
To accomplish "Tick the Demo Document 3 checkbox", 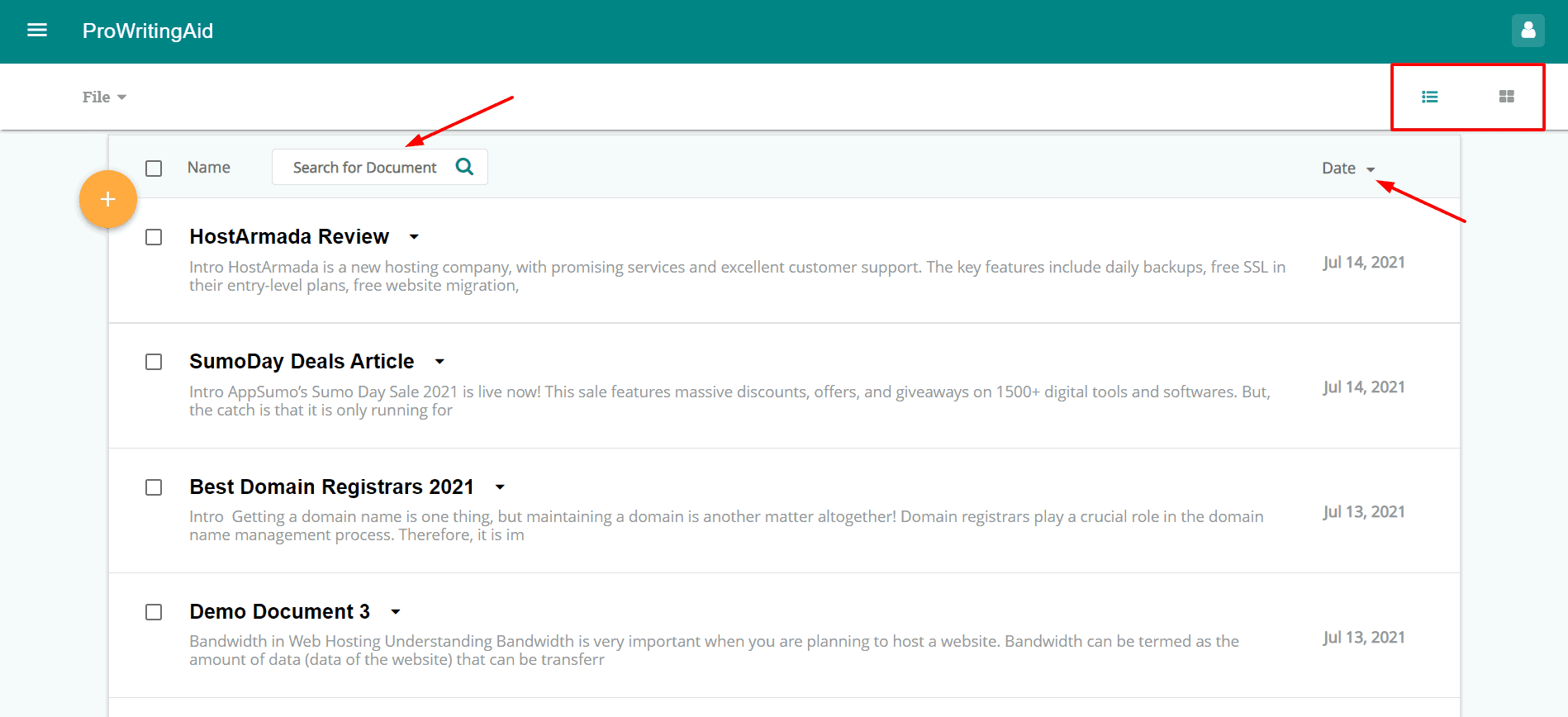I will tap(154, 612).
